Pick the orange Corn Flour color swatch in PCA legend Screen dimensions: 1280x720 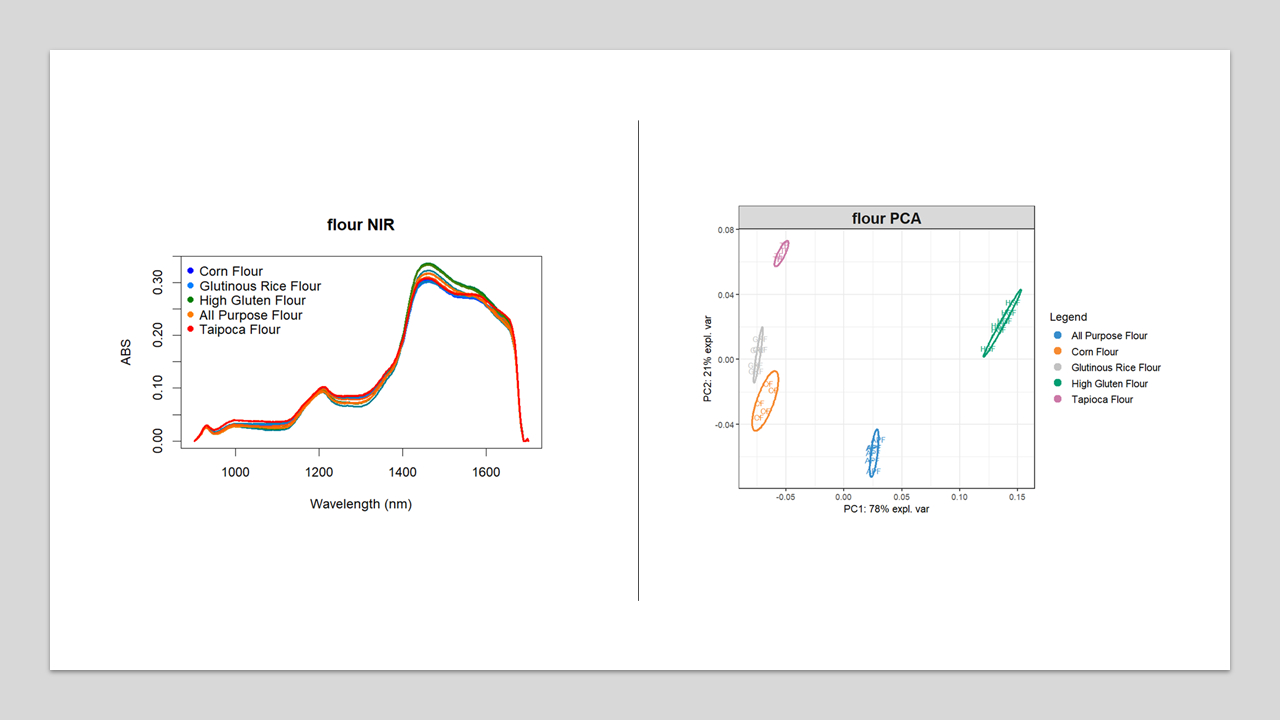1057,351
